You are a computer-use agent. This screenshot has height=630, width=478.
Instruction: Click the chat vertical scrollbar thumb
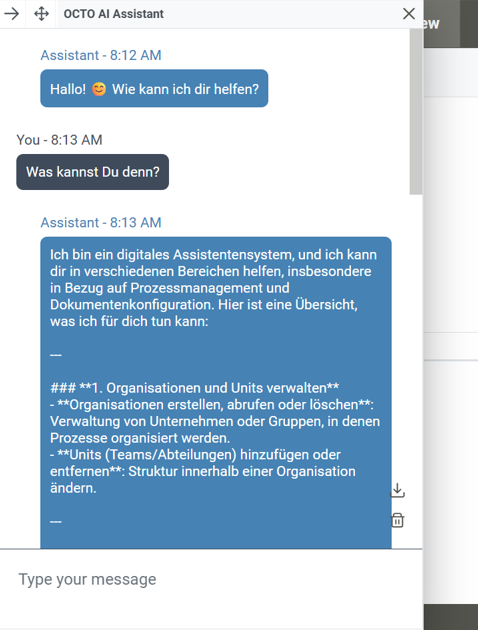tap(416, 112)
